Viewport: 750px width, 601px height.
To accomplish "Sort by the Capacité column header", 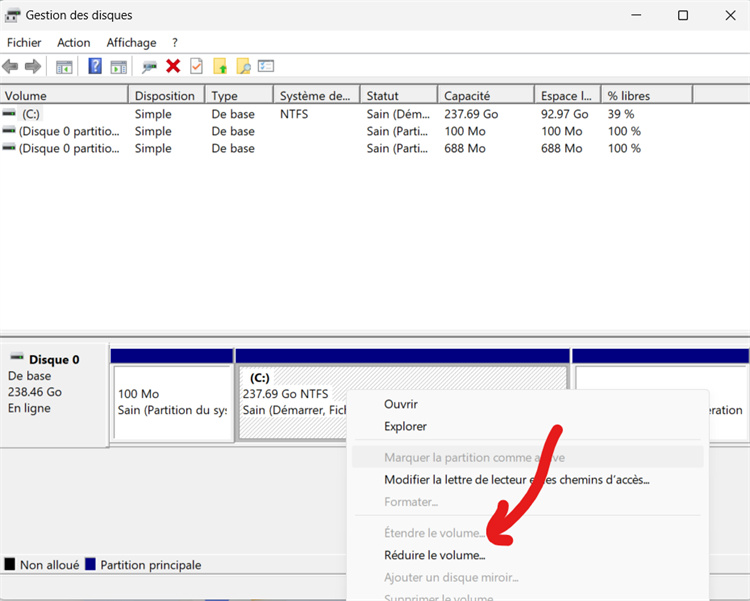I will [x=486, y=96].
